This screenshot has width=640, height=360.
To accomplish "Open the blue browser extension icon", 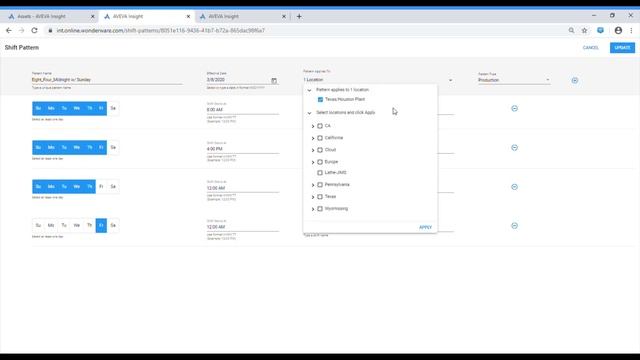I will pyautogui.click(x=600, y=30).
